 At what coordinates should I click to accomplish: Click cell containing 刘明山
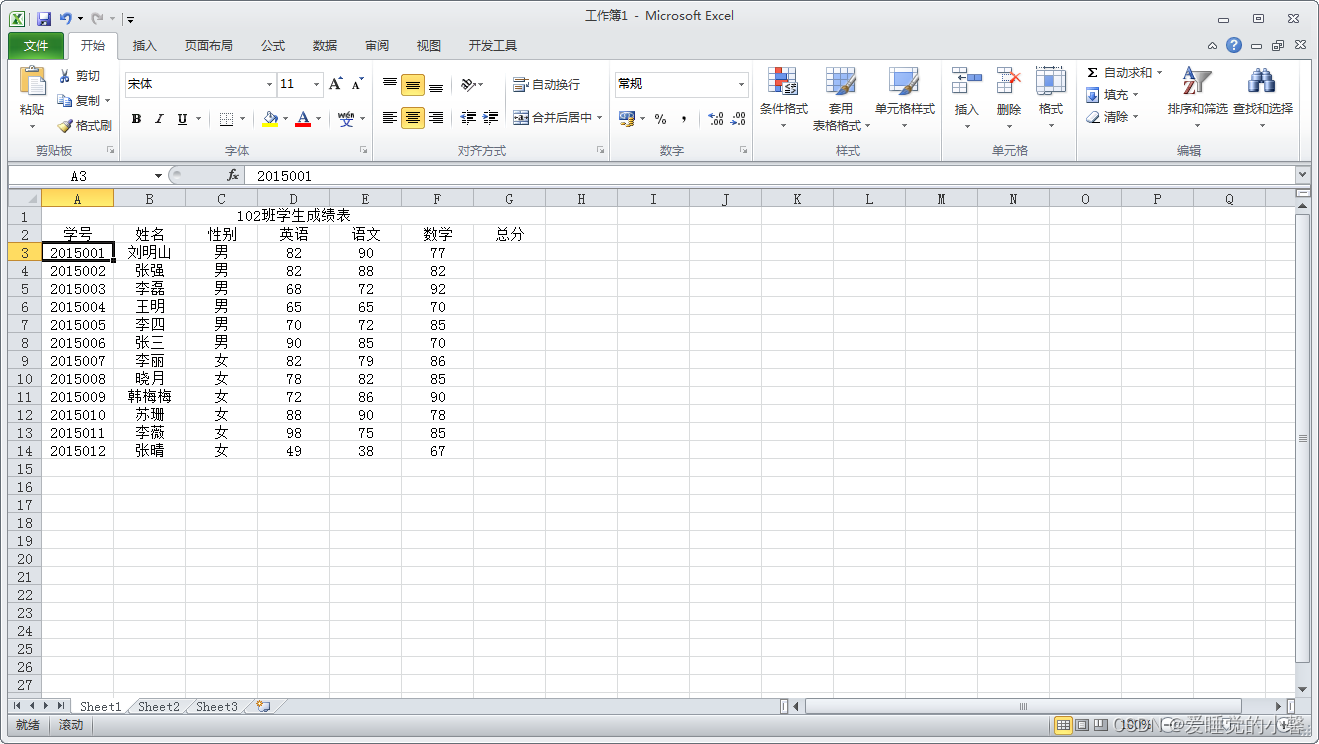tap(149, 253)
